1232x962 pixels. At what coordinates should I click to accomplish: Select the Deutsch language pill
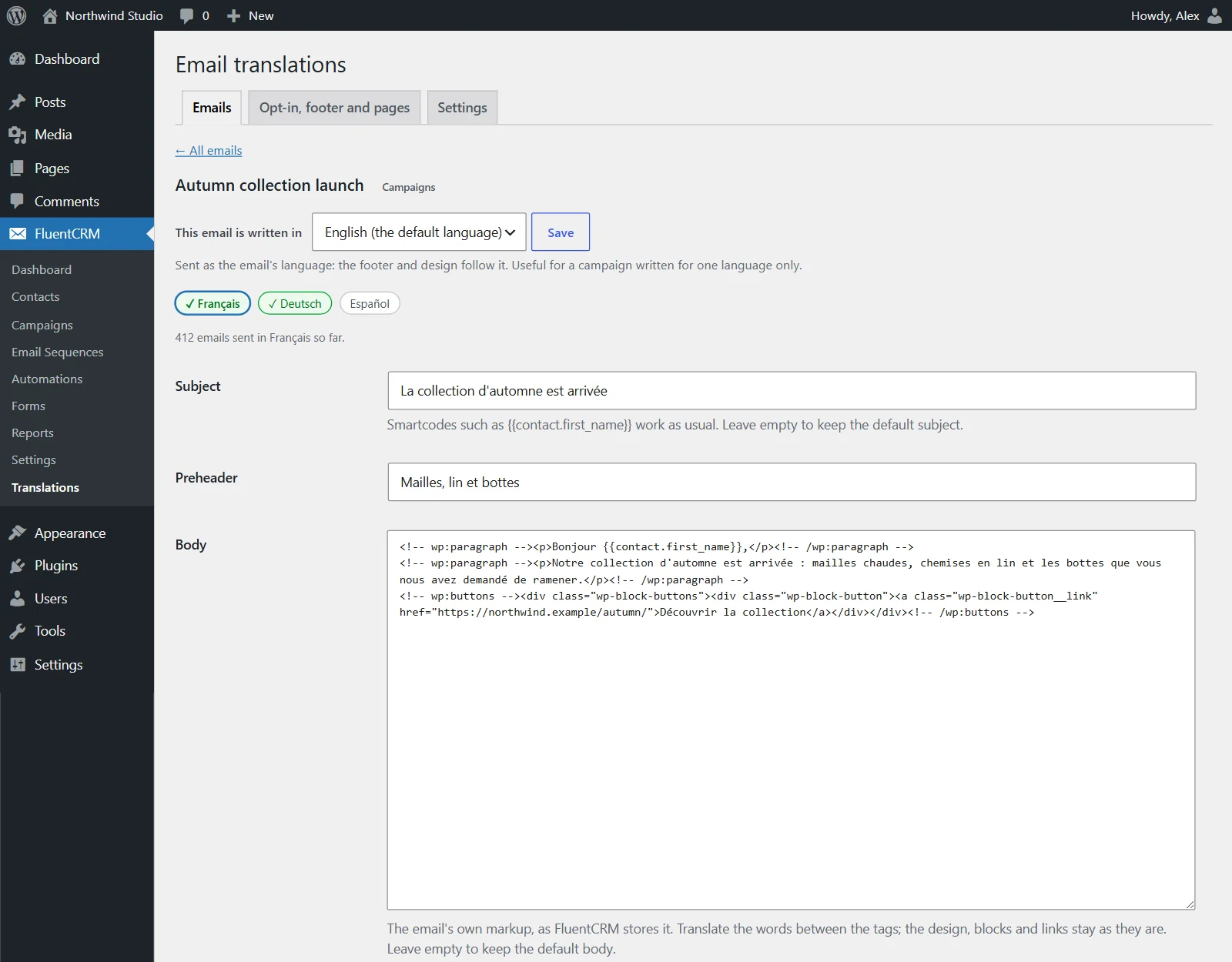pos(295,303)
